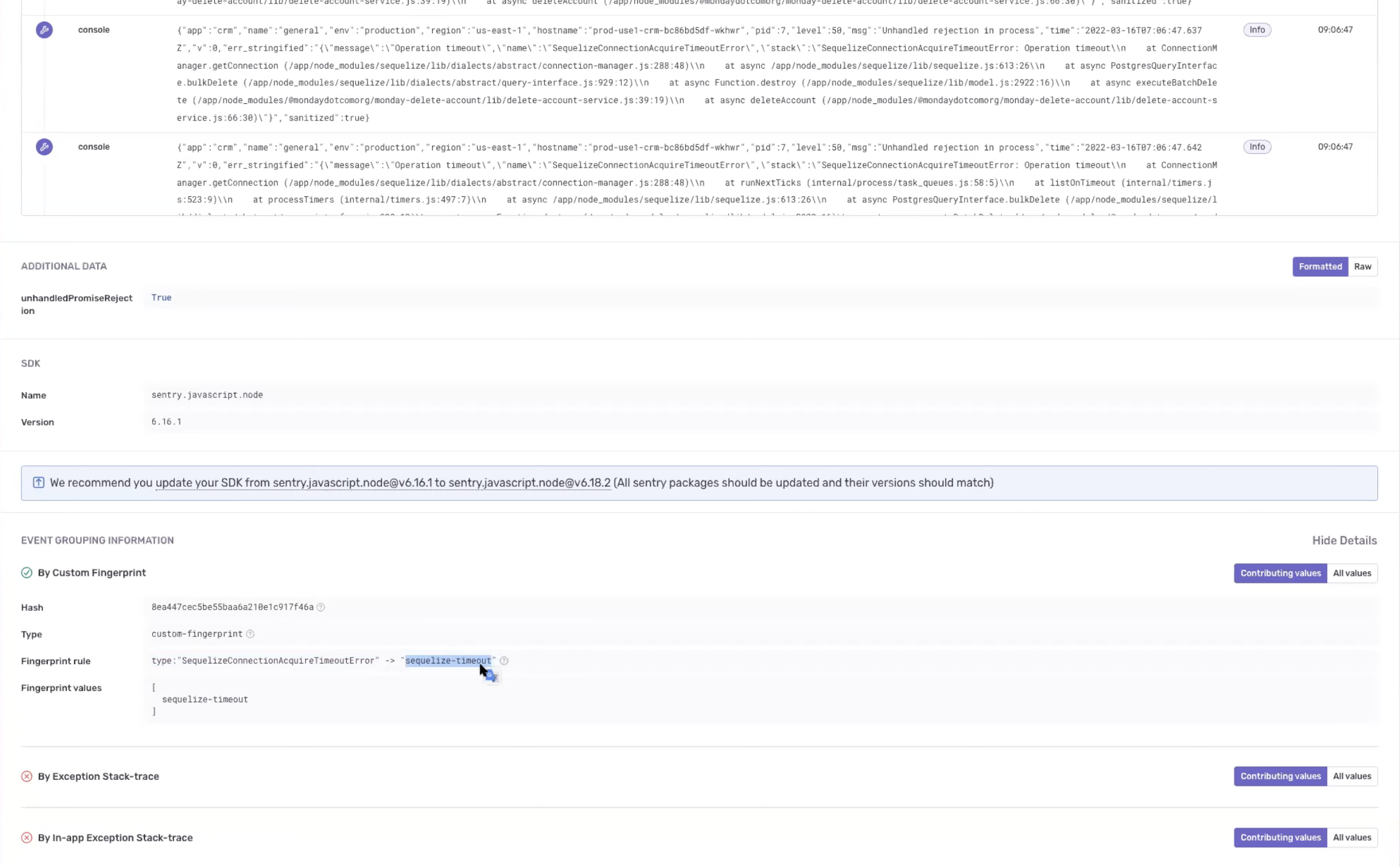This screenshot has height=867, width=1400.
Task: Select Formatted view for Additional Data
Action: click(x=1319, y=267)
